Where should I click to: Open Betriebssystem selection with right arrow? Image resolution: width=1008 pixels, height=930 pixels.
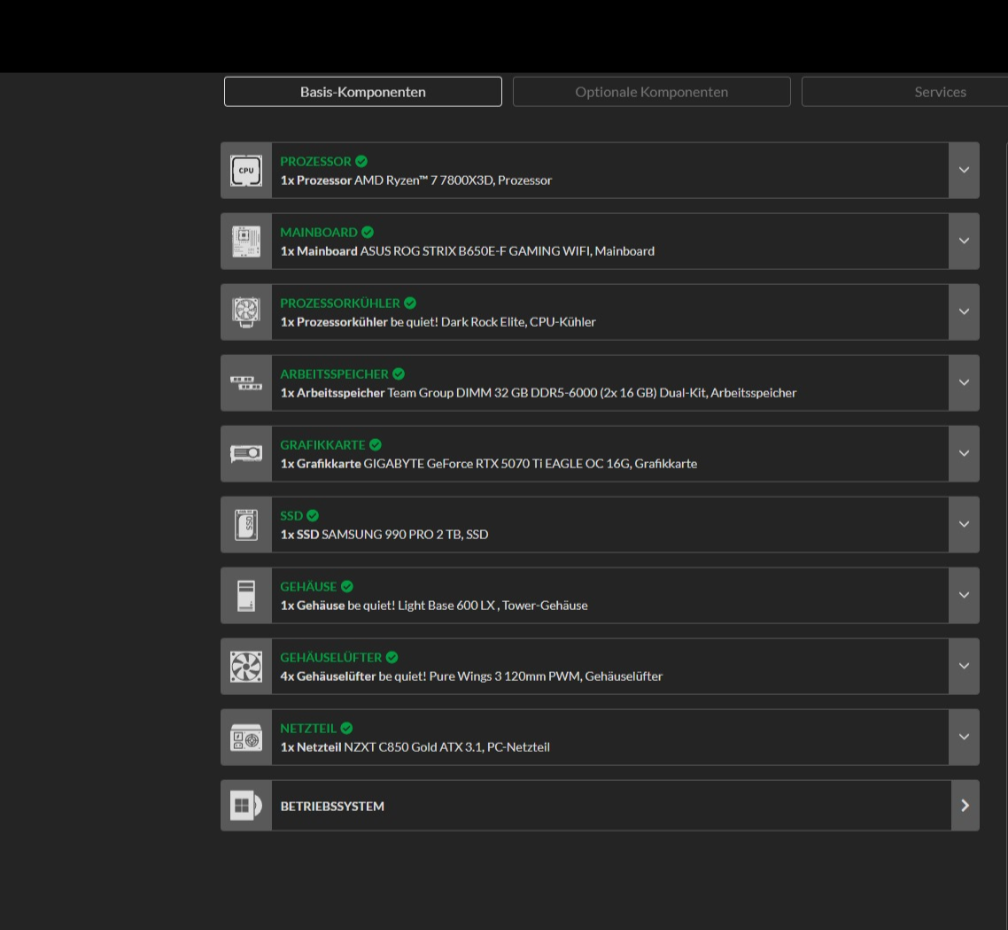(965, 805)
